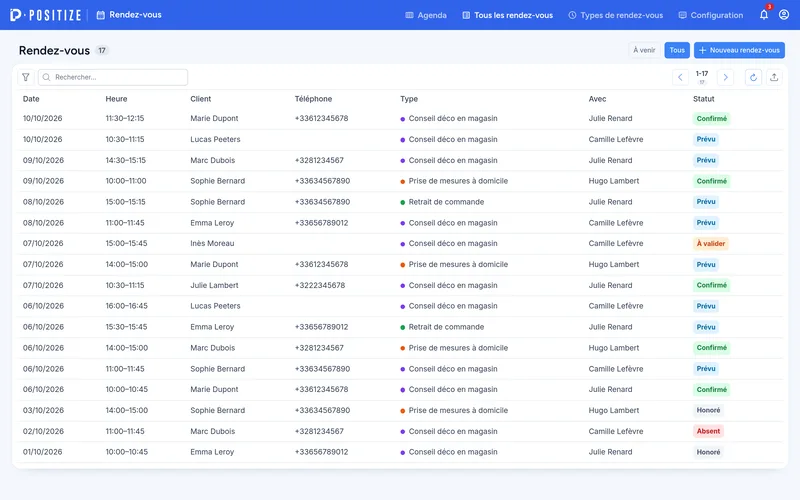The height and width of the screenshot is (500, 800).
Task: Click the Positize logo
Action: pos(45,15)
